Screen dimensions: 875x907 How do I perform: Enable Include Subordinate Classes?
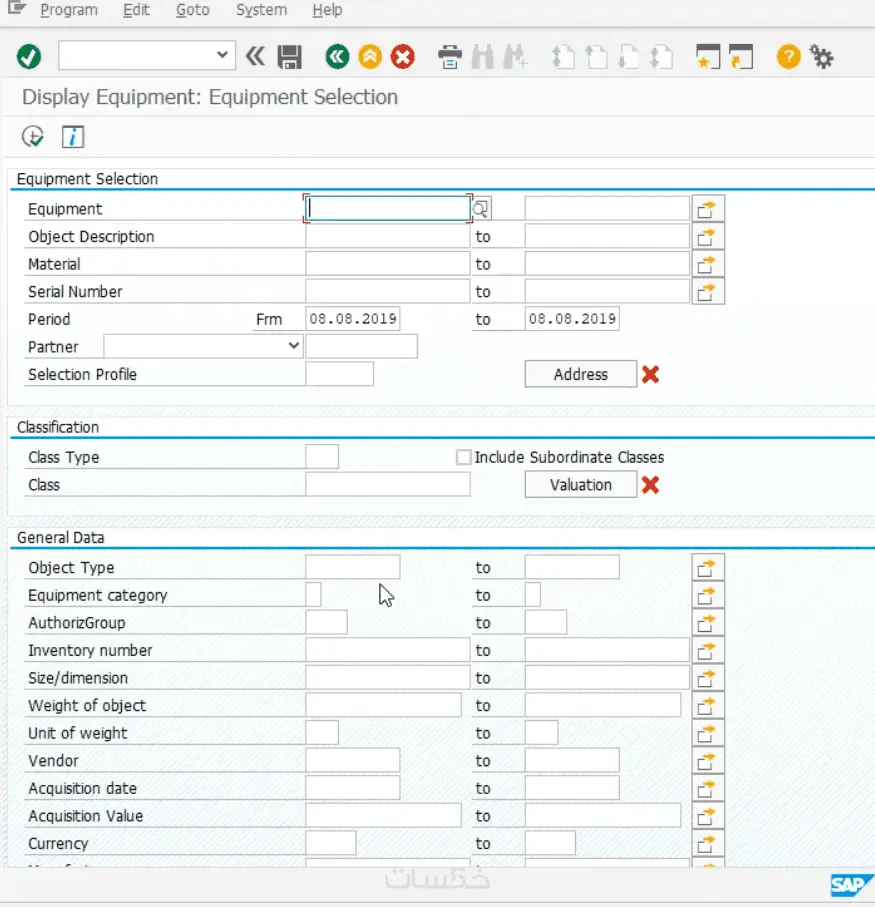464,456
